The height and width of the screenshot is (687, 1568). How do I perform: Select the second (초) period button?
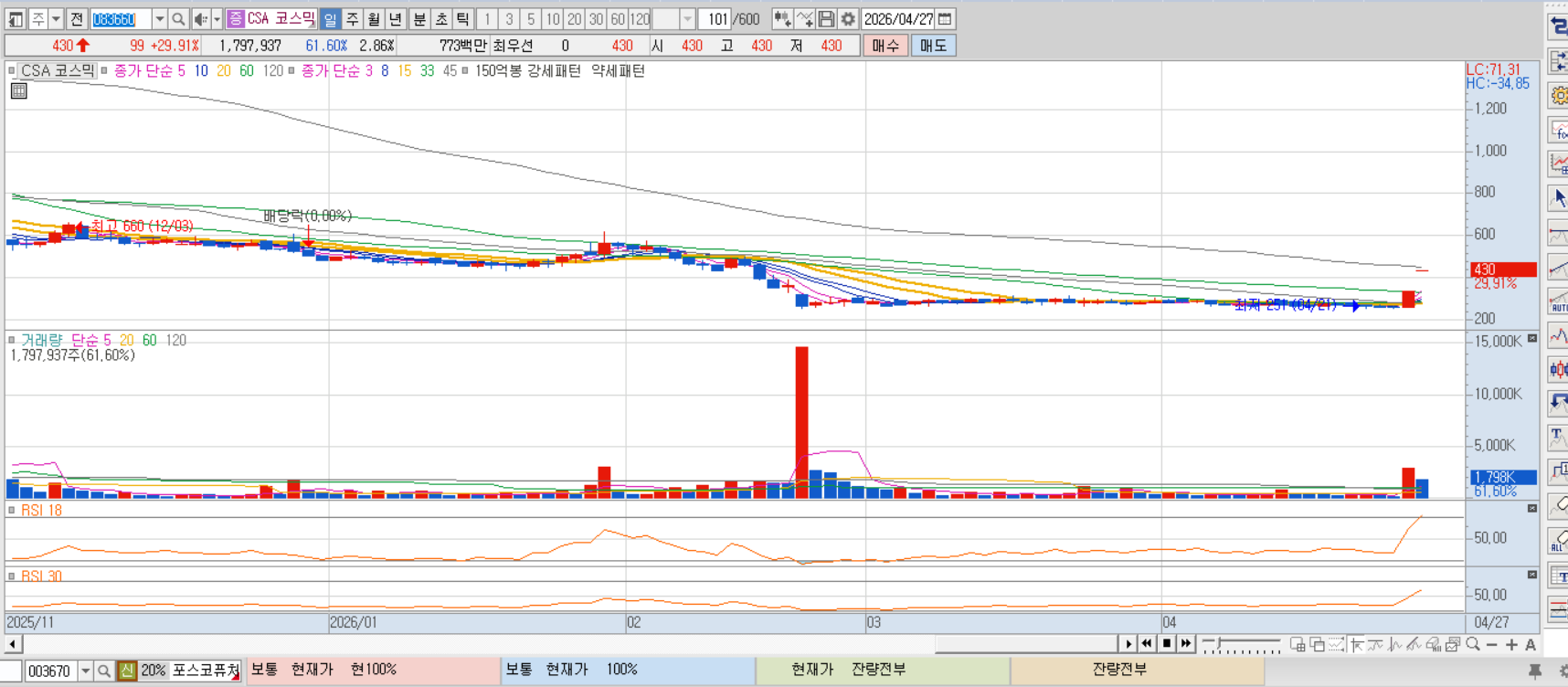point(441,18)
